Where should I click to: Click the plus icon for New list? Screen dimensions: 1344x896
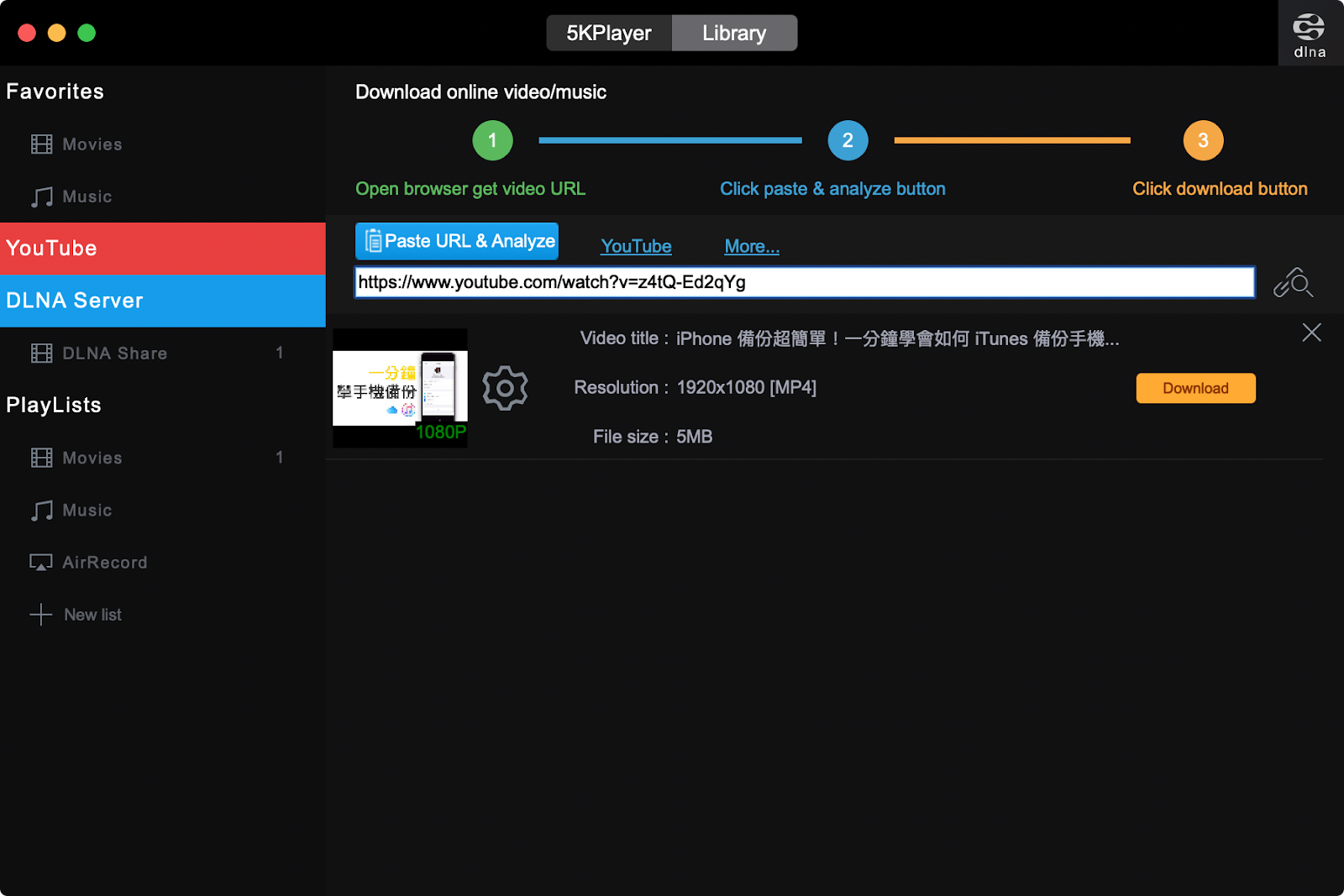coord(41,615)
